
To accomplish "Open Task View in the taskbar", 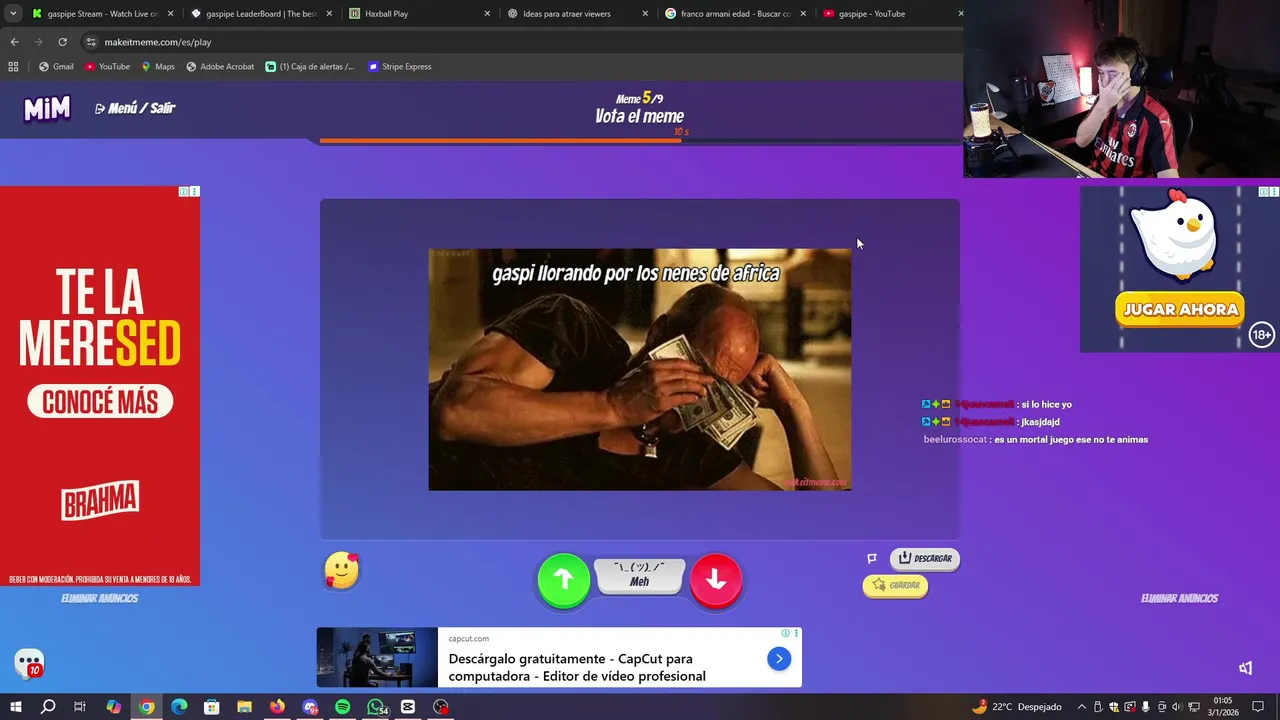I will 80,707.
